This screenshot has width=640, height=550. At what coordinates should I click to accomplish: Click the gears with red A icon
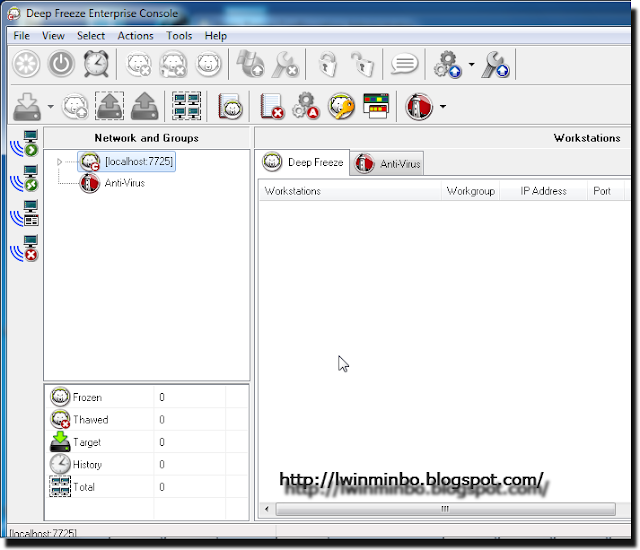click(306, 106)
